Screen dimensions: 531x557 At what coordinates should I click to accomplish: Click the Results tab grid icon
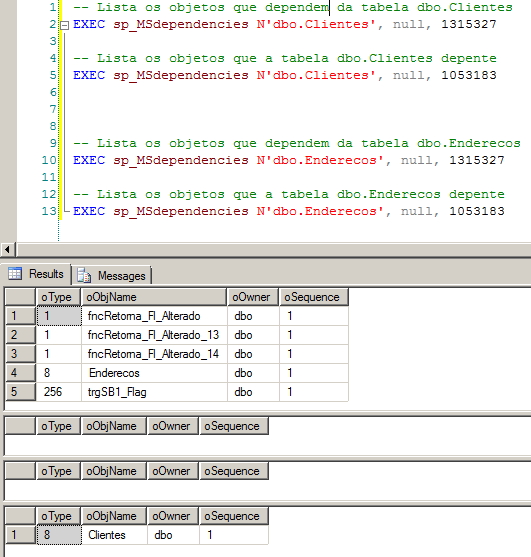pyautogui.click(x=15, y=274)
